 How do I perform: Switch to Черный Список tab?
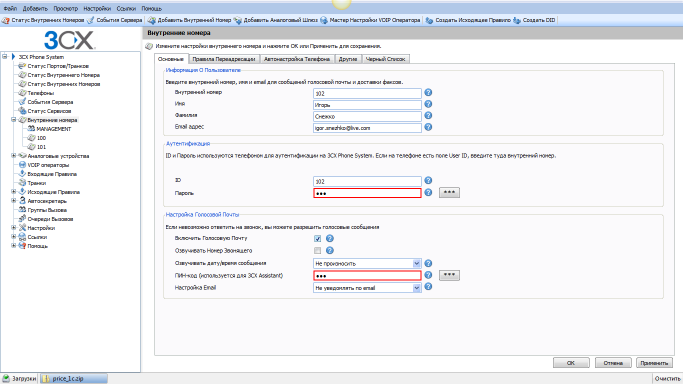[385, 59]
